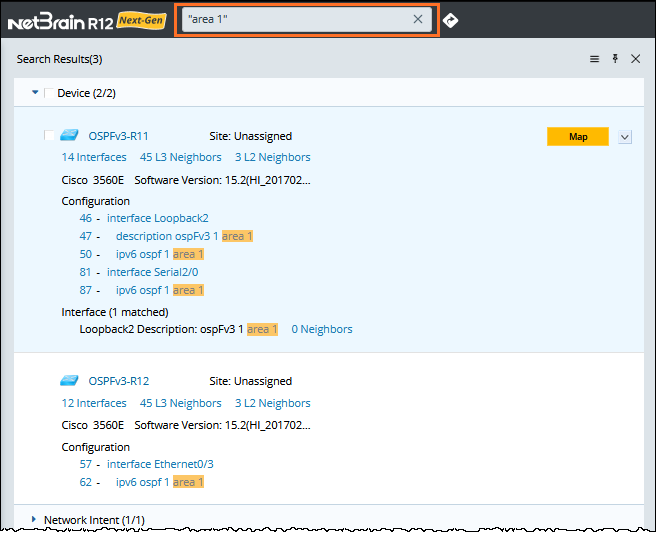Close the Search Results panel
The width and height of the screenshot is (656, 534).
click(635, 60)
